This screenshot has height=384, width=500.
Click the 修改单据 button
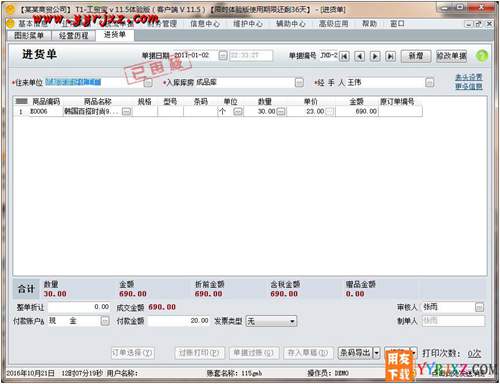click(x=452, y=56)
